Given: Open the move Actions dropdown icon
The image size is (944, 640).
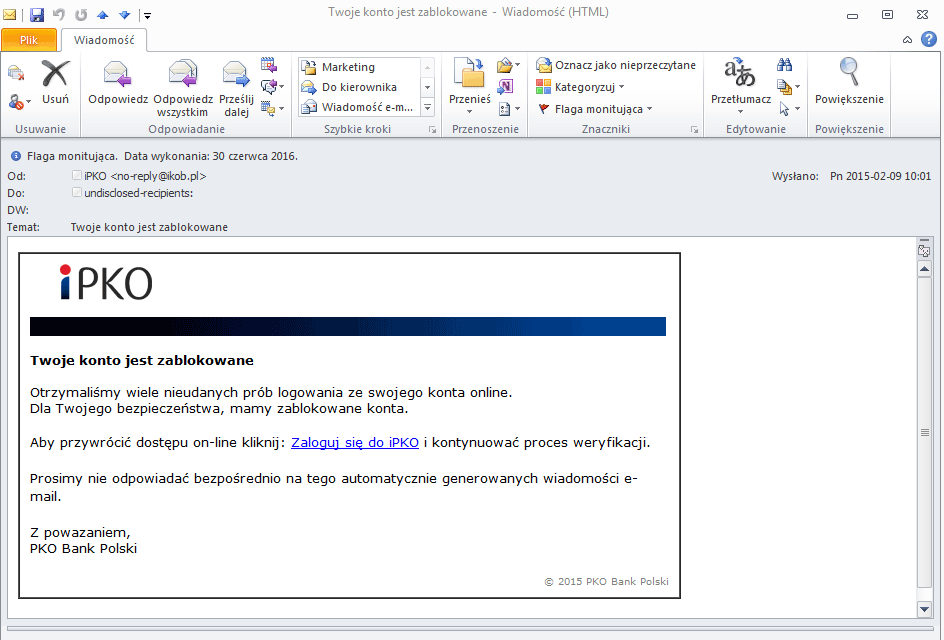Looking at the screenshot, I should 509,109.
